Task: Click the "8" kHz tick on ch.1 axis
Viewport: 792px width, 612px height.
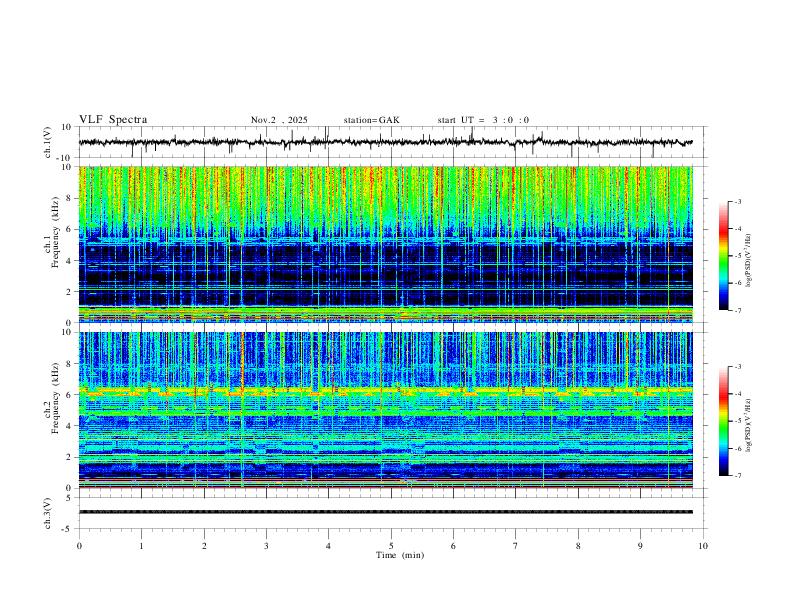Action: coord(69,198)
